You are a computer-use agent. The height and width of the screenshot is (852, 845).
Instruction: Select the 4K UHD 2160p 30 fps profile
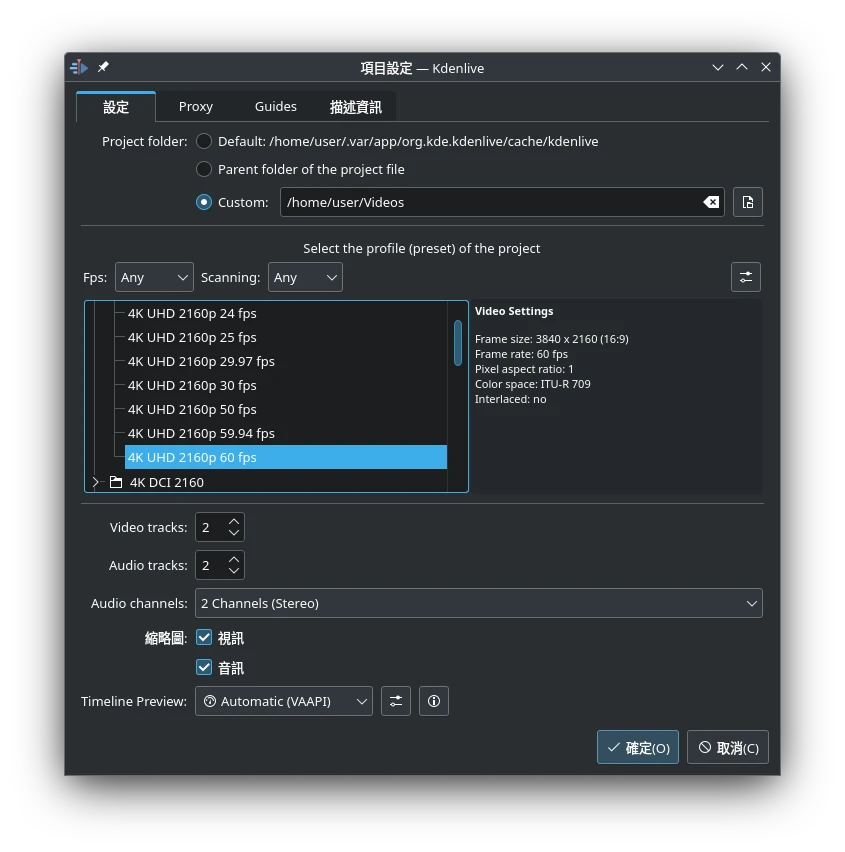[x=192, y=385]
